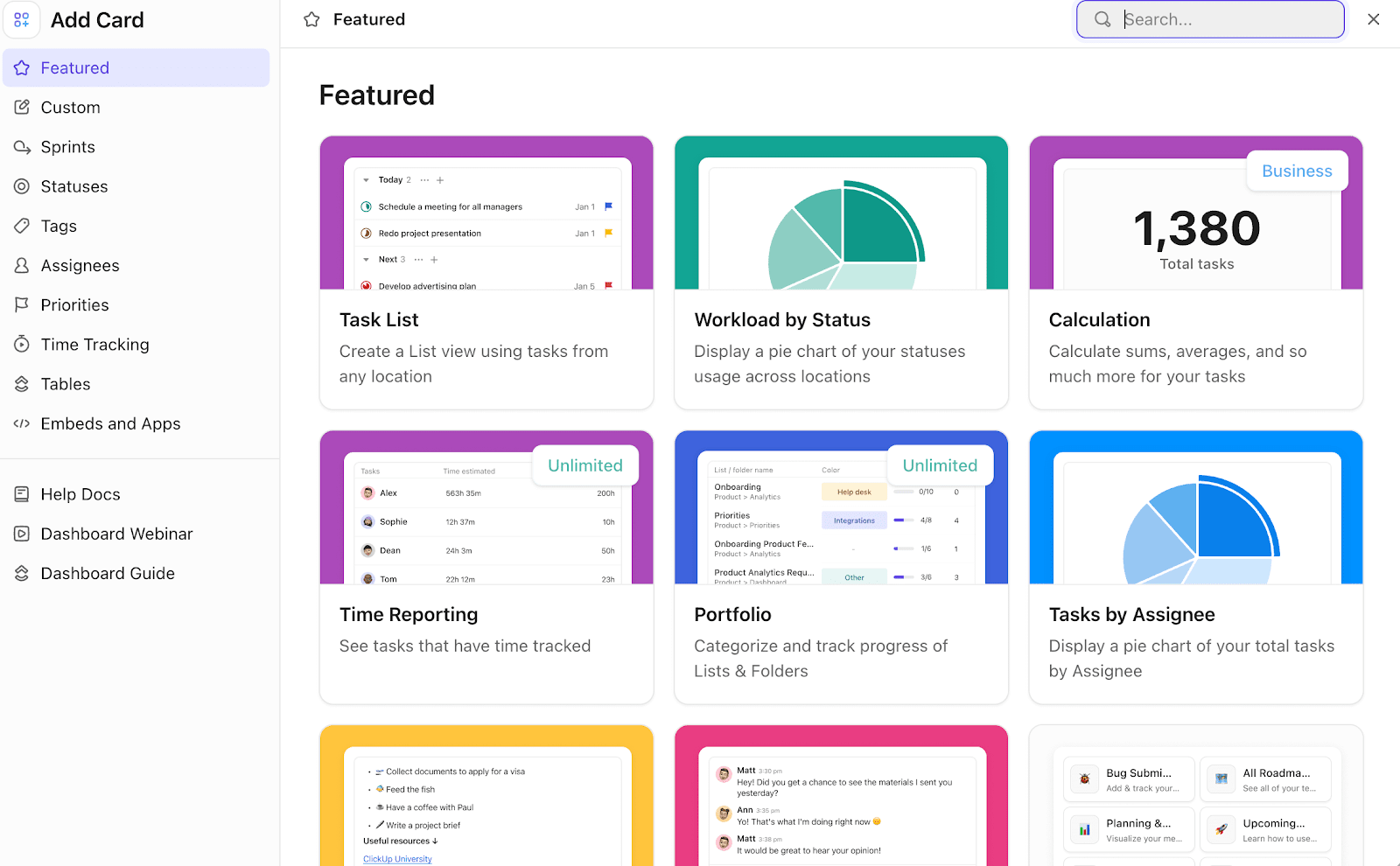Click the star icon in the top header
Screen dimensions: 1400x866
(x=311, y=19)
